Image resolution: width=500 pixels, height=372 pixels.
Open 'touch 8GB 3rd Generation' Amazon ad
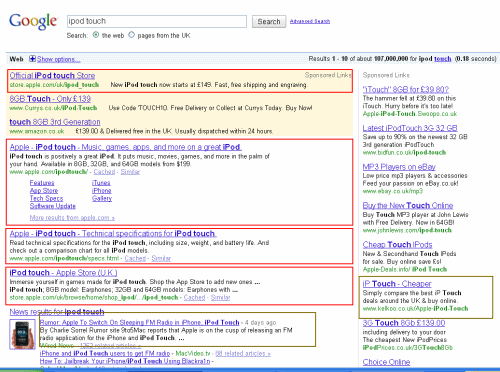[55, 122]
